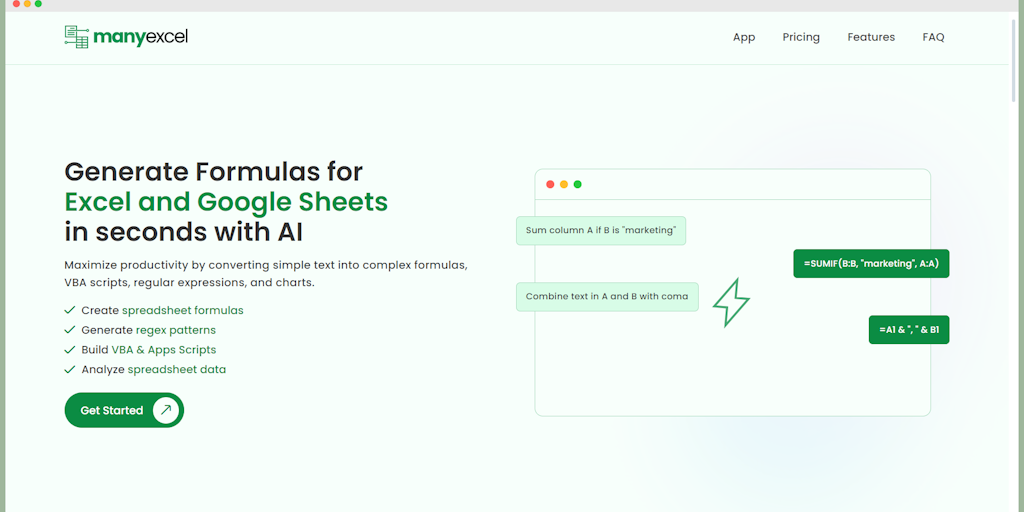This screenshot has width=1024, height=512.
Task: Click the red dot in demo window
Action: pos(550,184)
